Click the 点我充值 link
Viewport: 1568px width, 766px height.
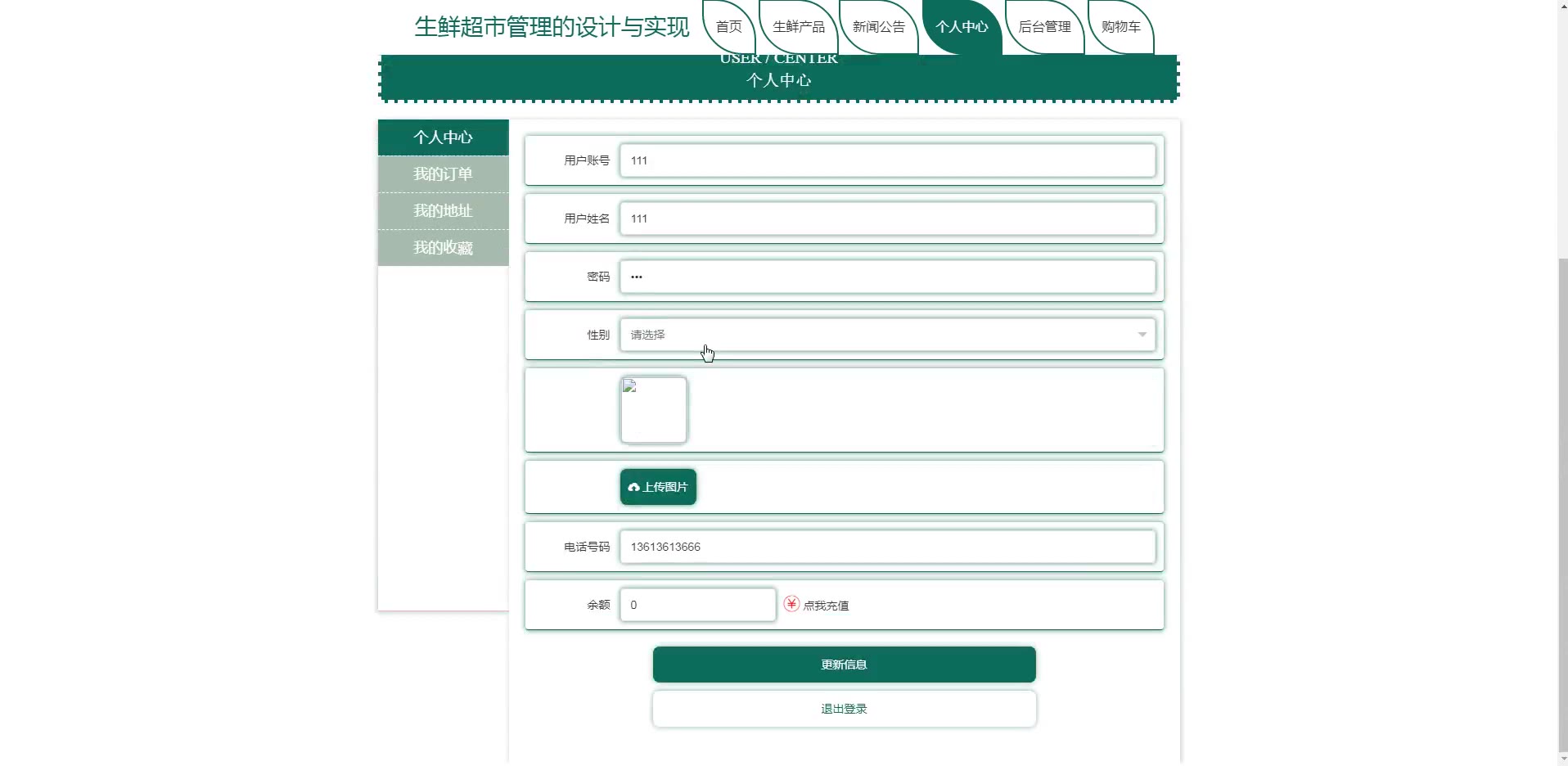pyautogui.click(x=826, y=606)
